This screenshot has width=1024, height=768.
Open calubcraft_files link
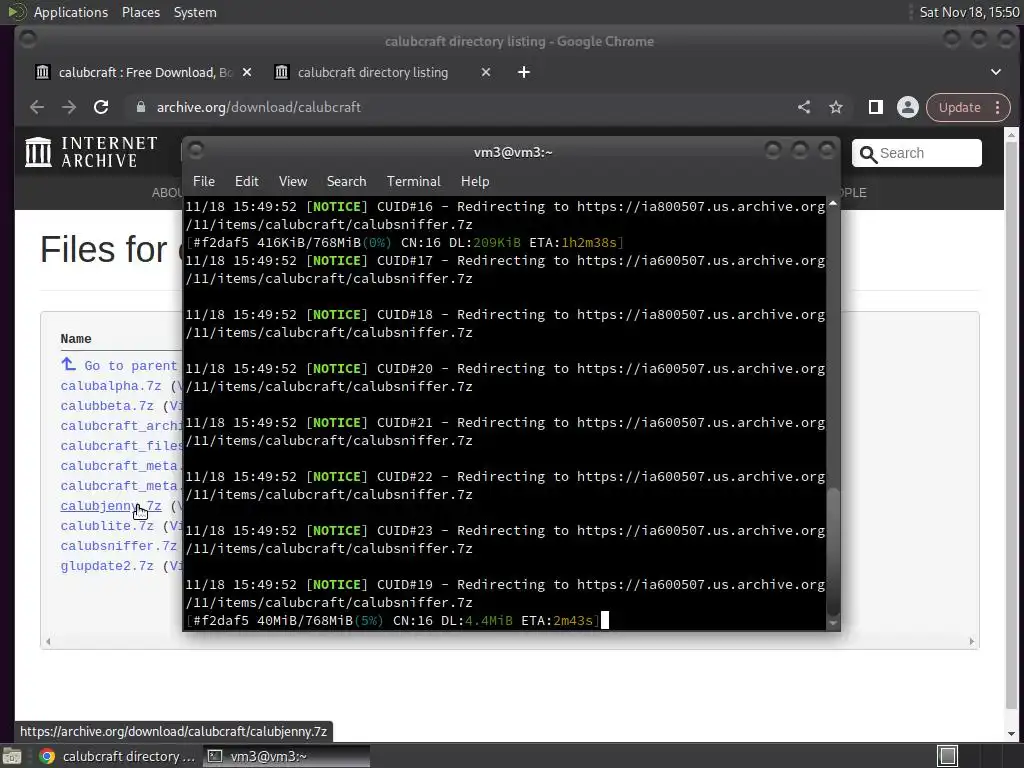pyautogui.click(x=121, y=446)
